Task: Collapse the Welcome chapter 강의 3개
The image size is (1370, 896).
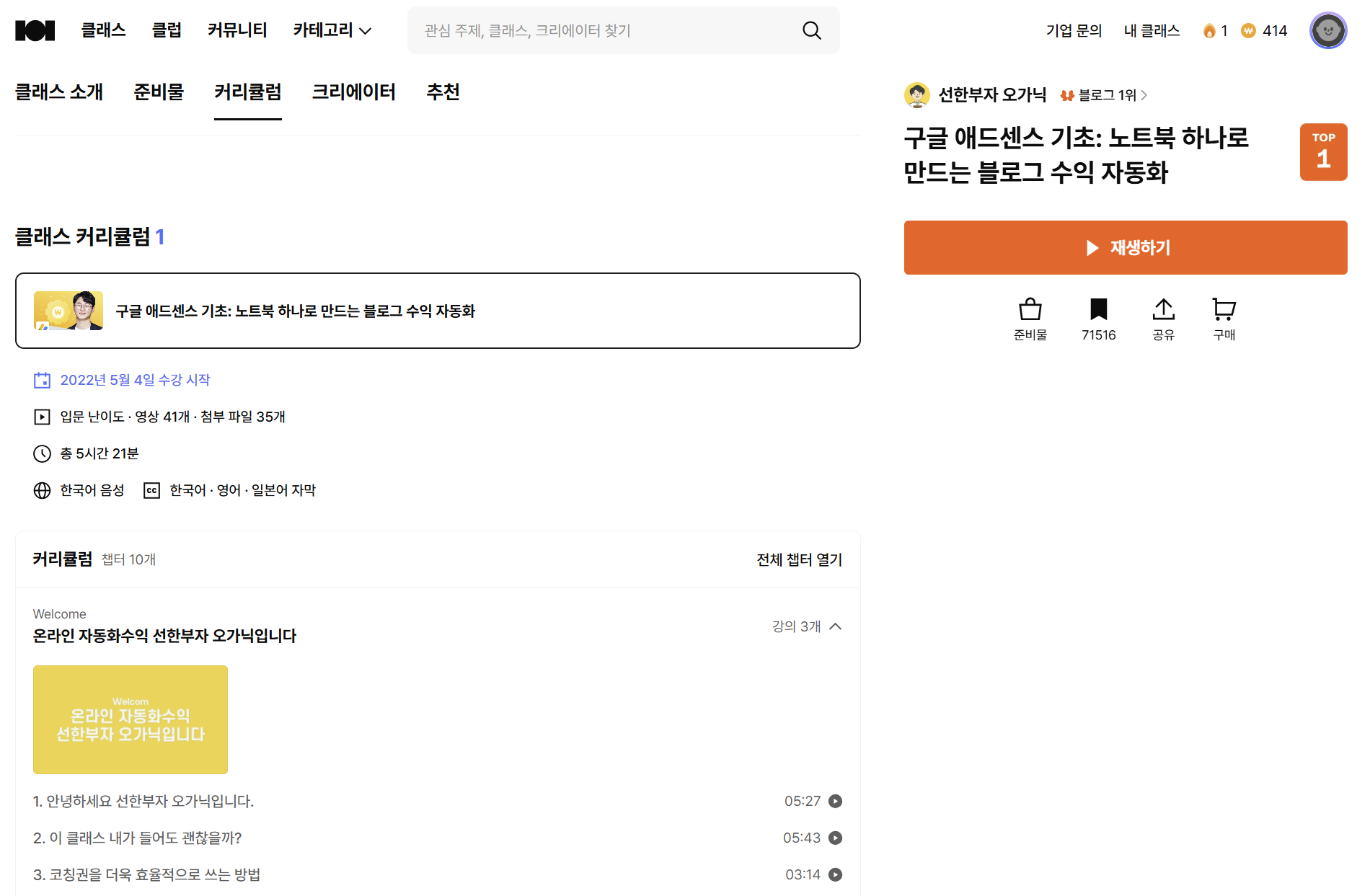Action: (807, 626)
